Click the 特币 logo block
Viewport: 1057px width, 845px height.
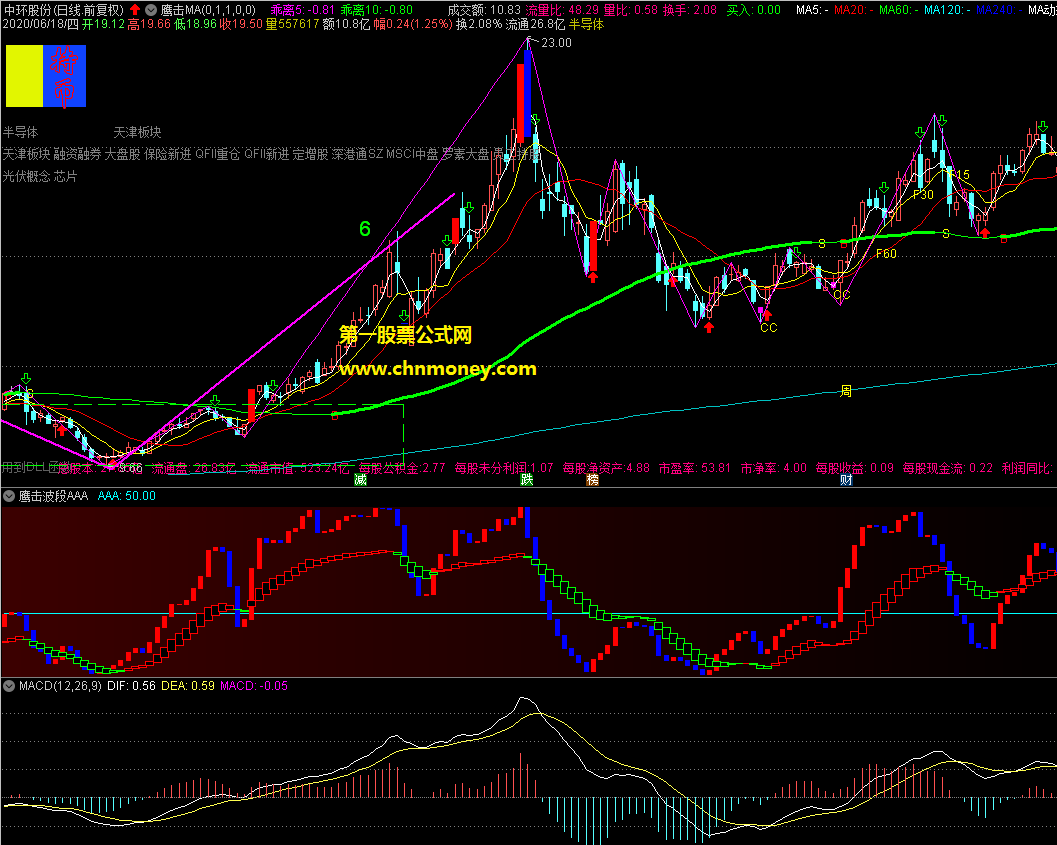46,76
